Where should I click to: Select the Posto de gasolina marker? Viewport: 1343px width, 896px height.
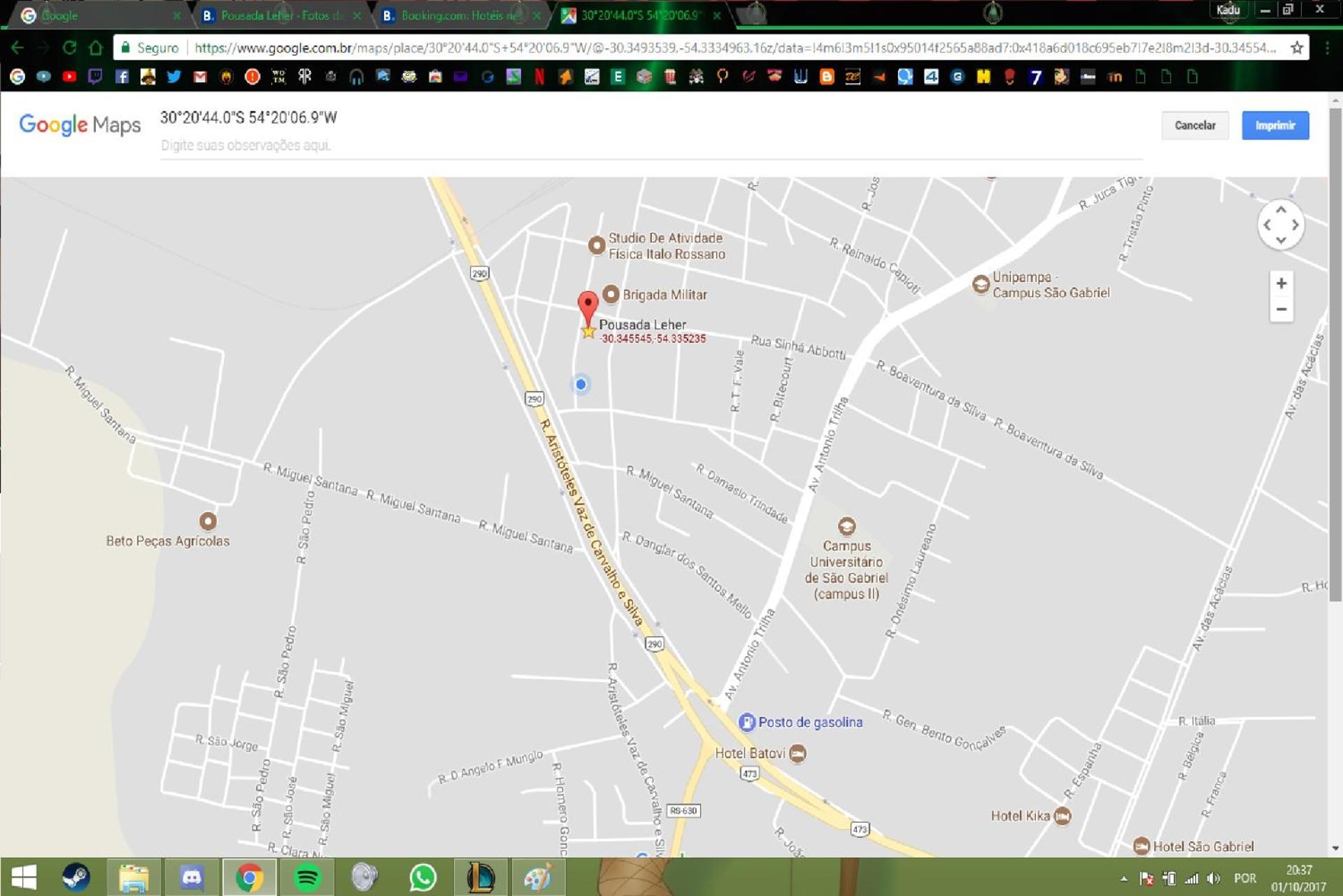coord(746,722)
